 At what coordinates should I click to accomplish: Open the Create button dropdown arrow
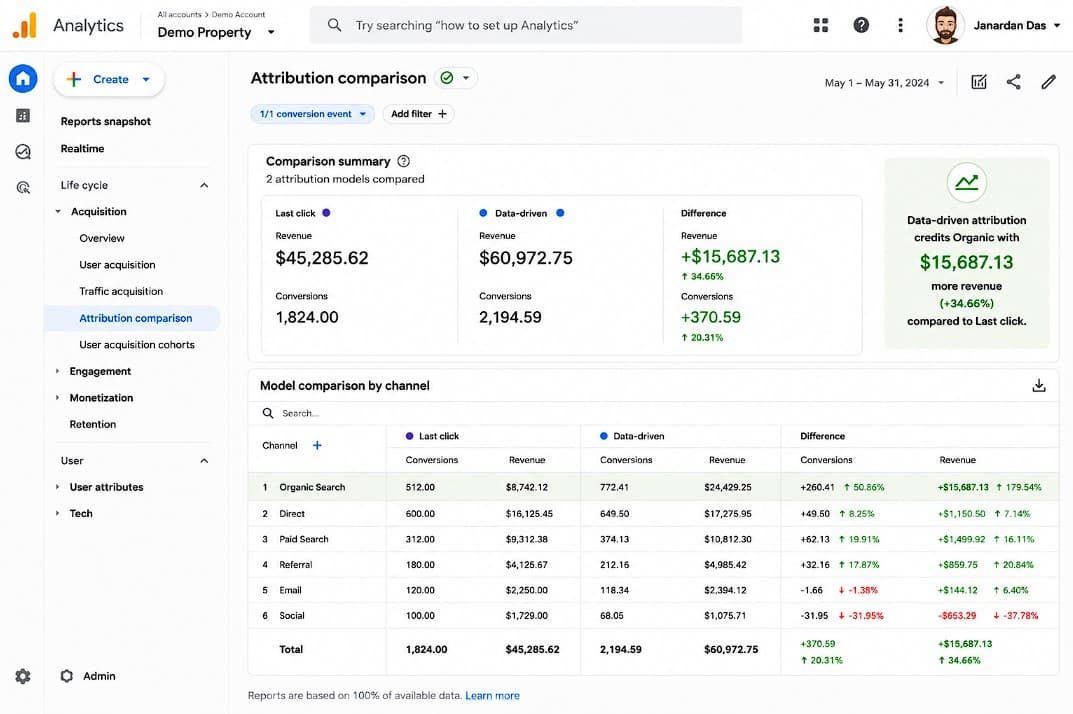[146, 79]
